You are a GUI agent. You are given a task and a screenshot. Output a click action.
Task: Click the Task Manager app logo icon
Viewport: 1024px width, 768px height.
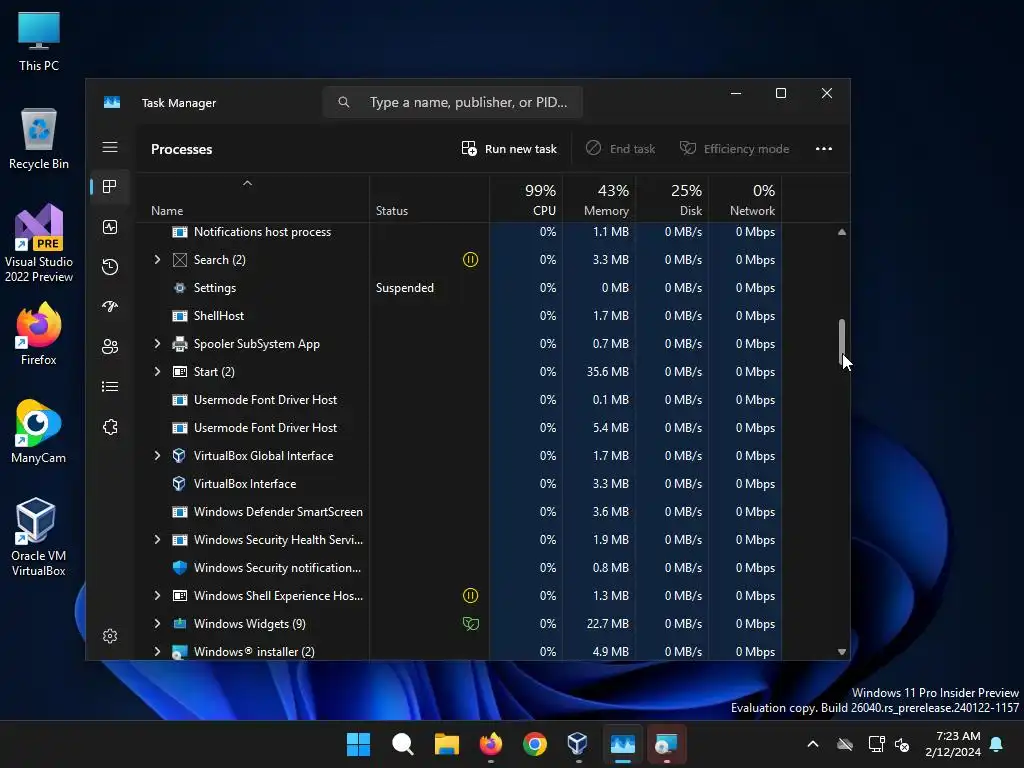[x=112, y=103]
